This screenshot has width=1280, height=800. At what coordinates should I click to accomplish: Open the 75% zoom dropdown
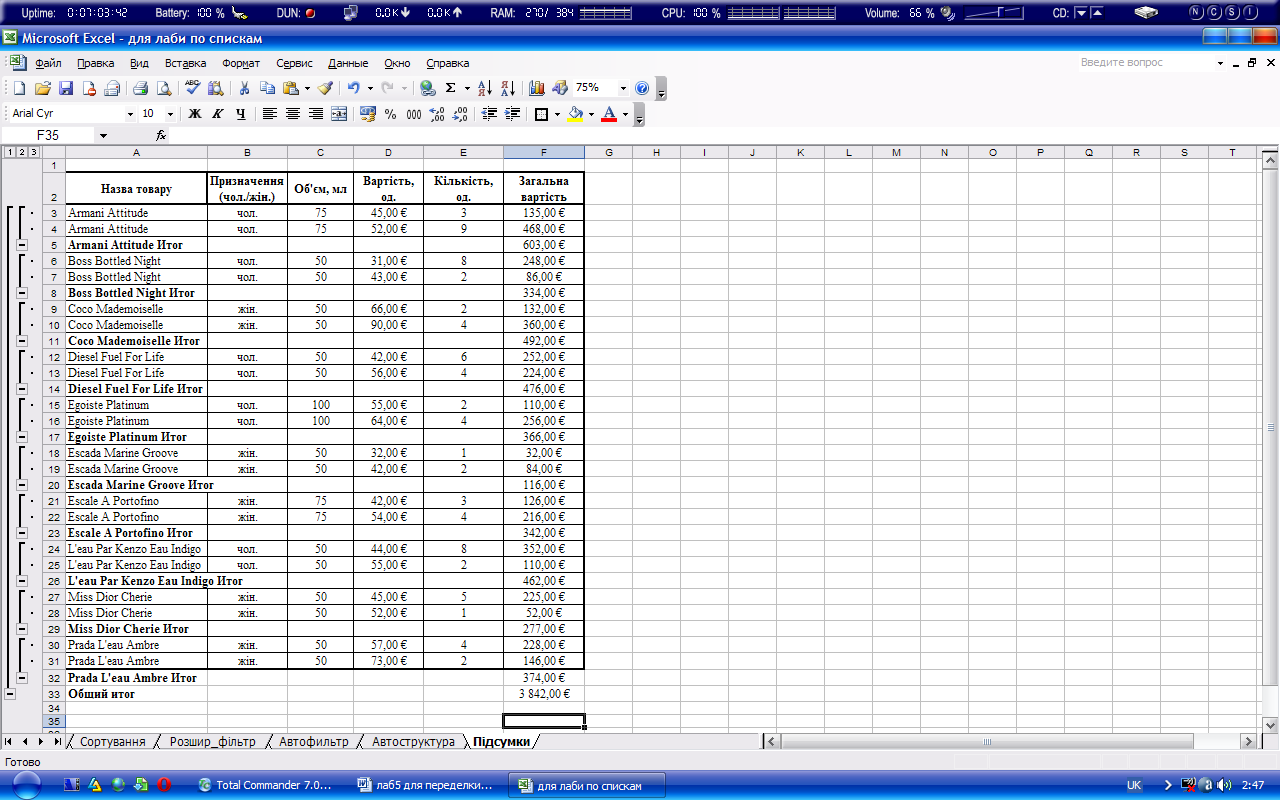tap(623, 88)
